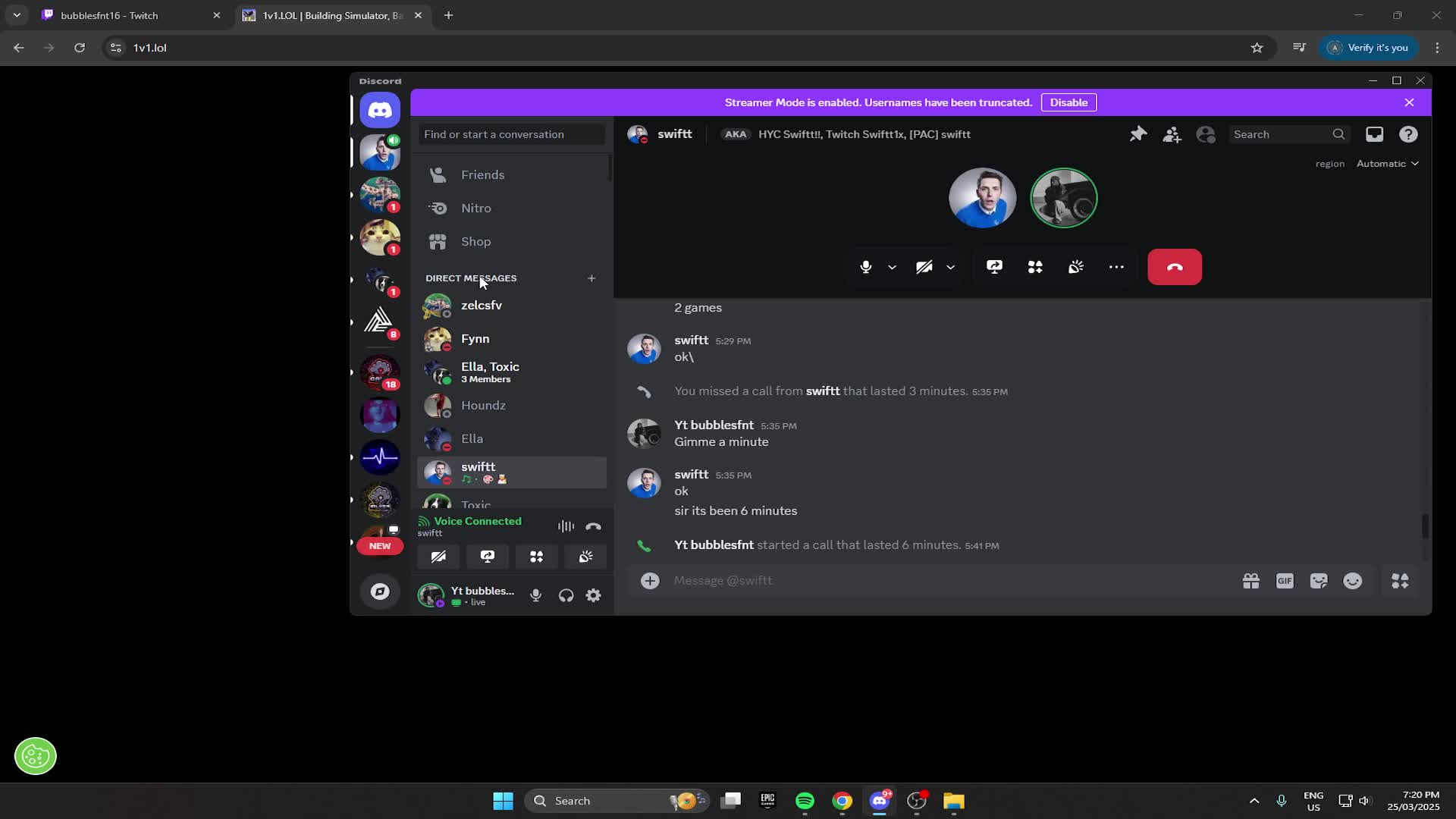Turn on camera from voice panel

[438, 557]
